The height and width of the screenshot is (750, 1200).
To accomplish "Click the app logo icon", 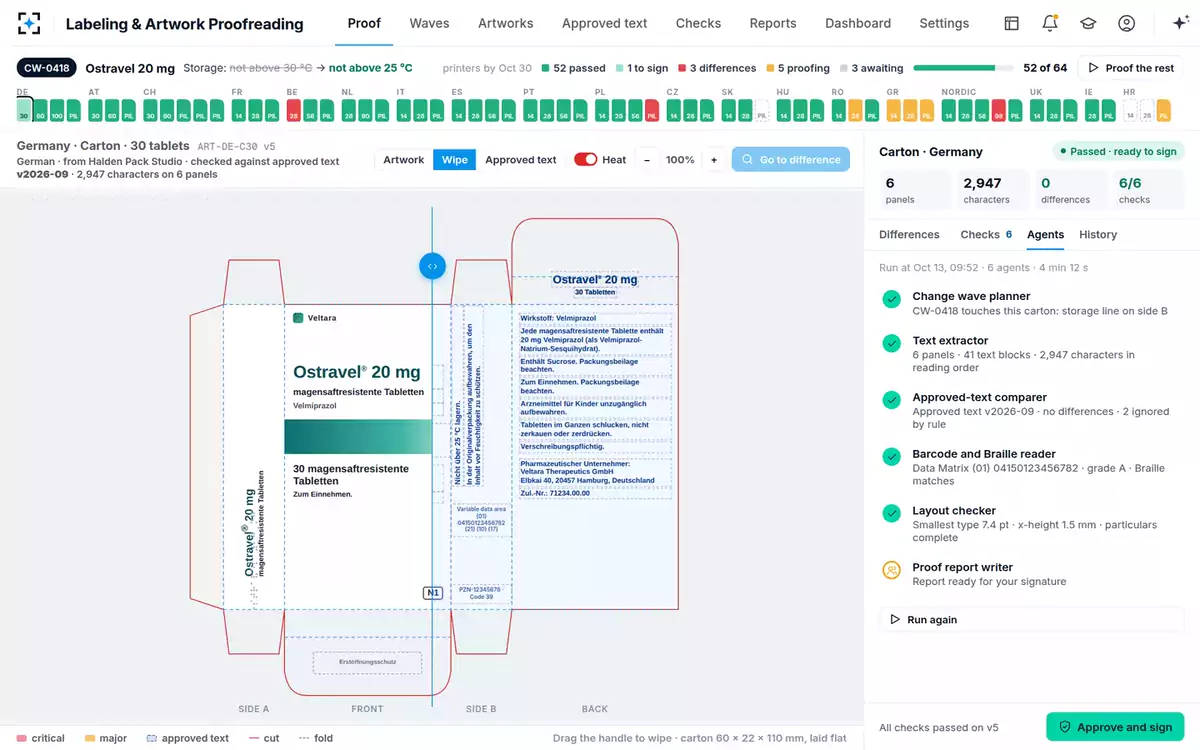I will pos(29,23).
